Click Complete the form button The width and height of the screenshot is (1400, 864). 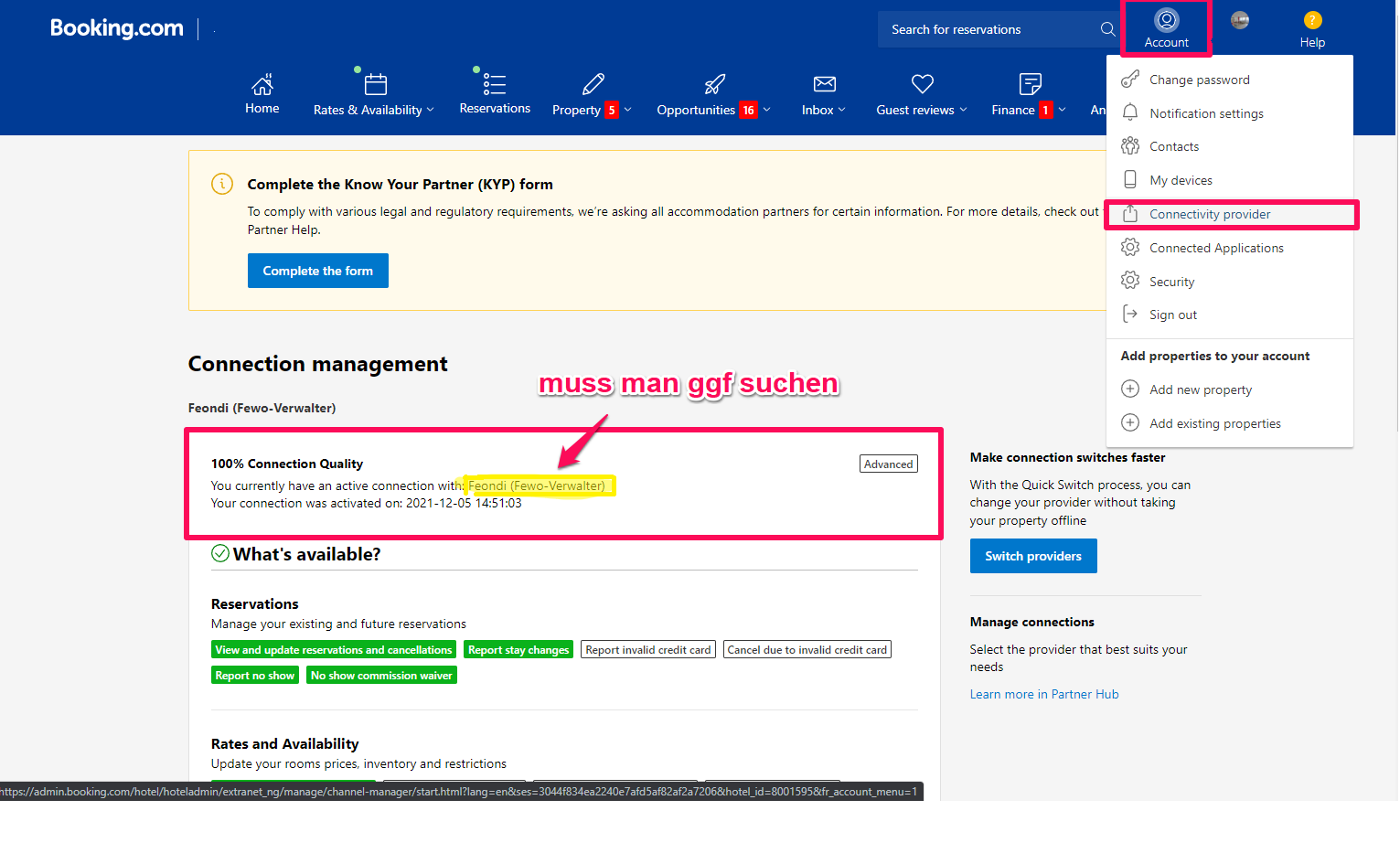coord(318,271)
